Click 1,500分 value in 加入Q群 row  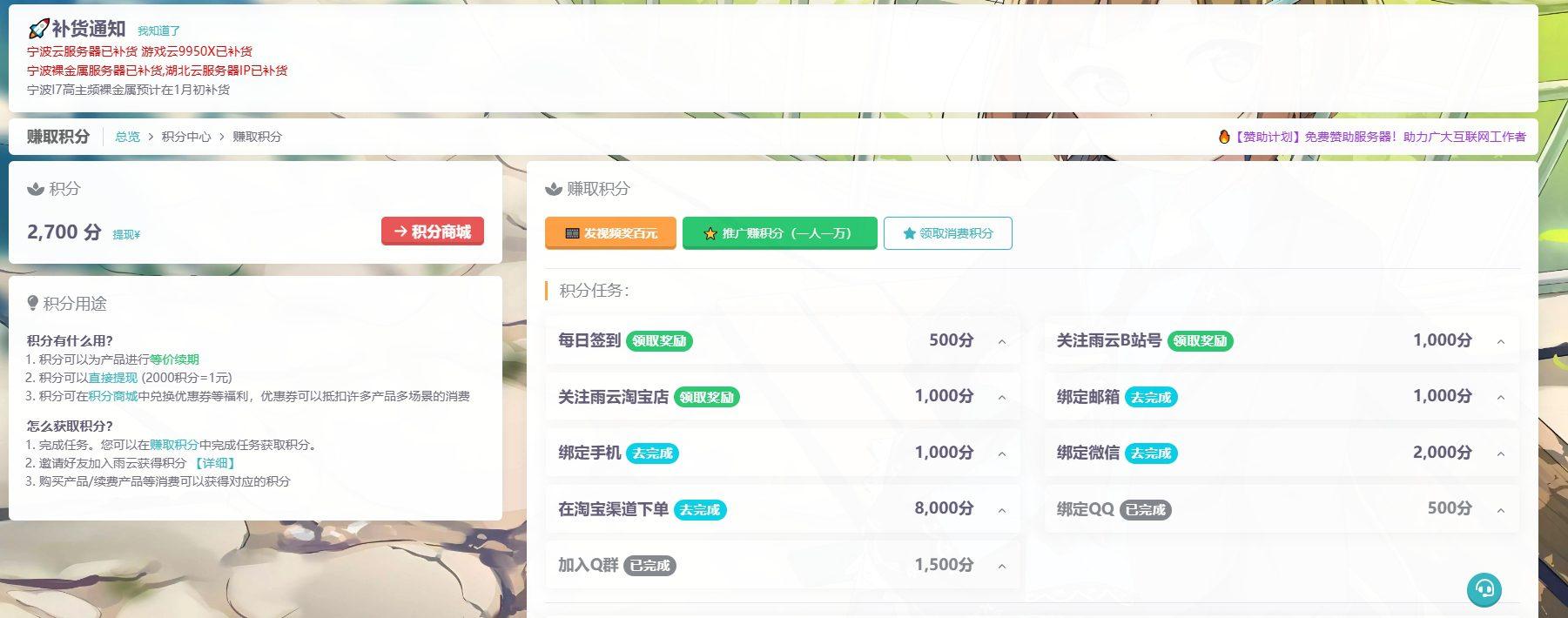[x=944, y=565]
